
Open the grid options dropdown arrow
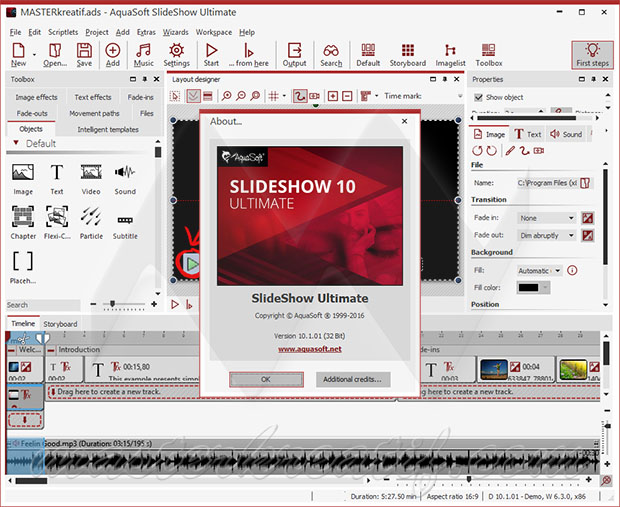(x=284, y=96)
